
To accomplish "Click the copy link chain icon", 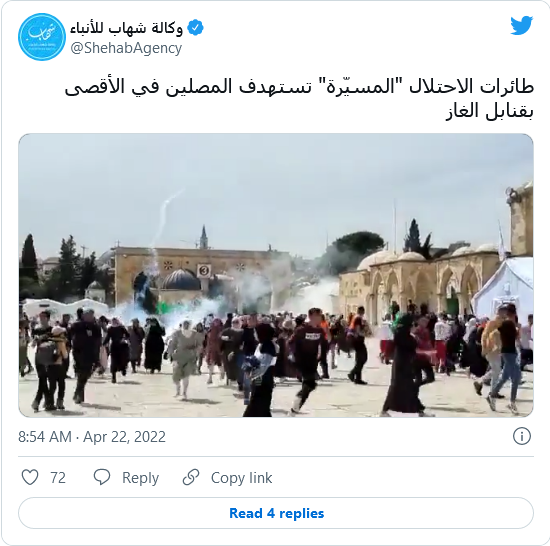I will point(191,477).
